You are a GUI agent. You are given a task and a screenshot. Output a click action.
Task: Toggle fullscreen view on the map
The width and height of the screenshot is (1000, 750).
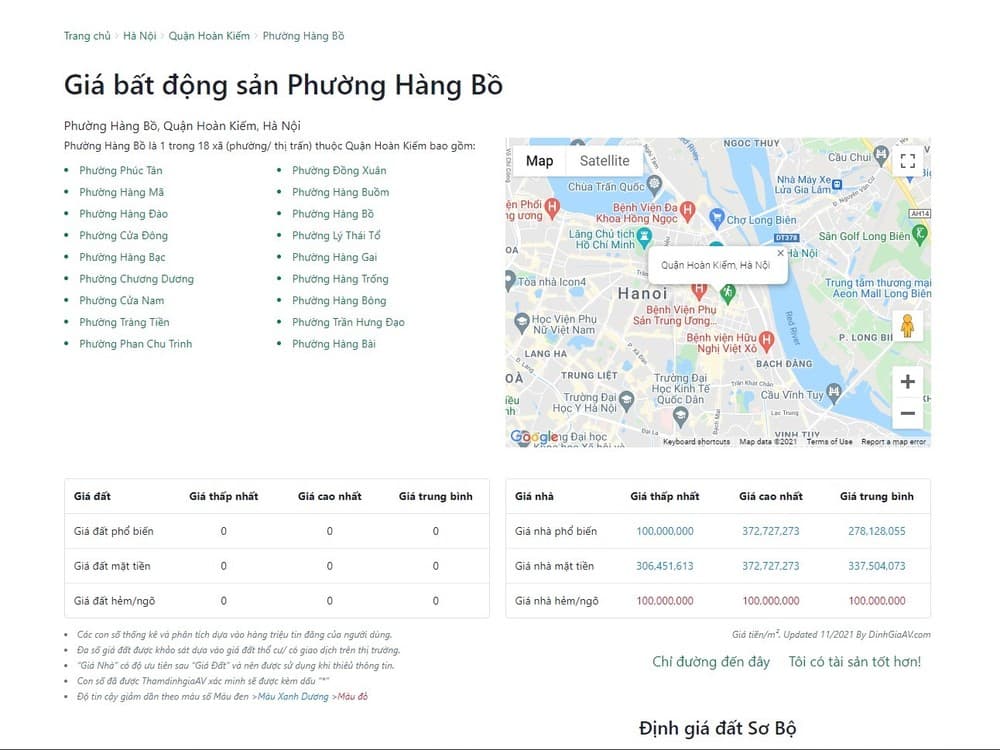click(908, 161)
